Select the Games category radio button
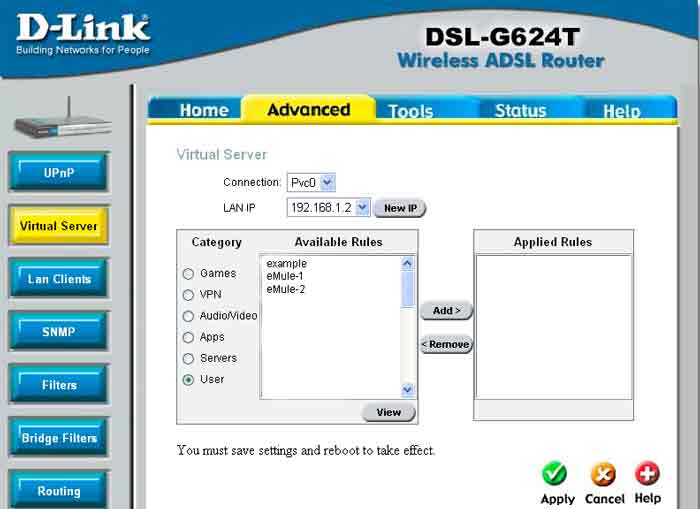 188,274
